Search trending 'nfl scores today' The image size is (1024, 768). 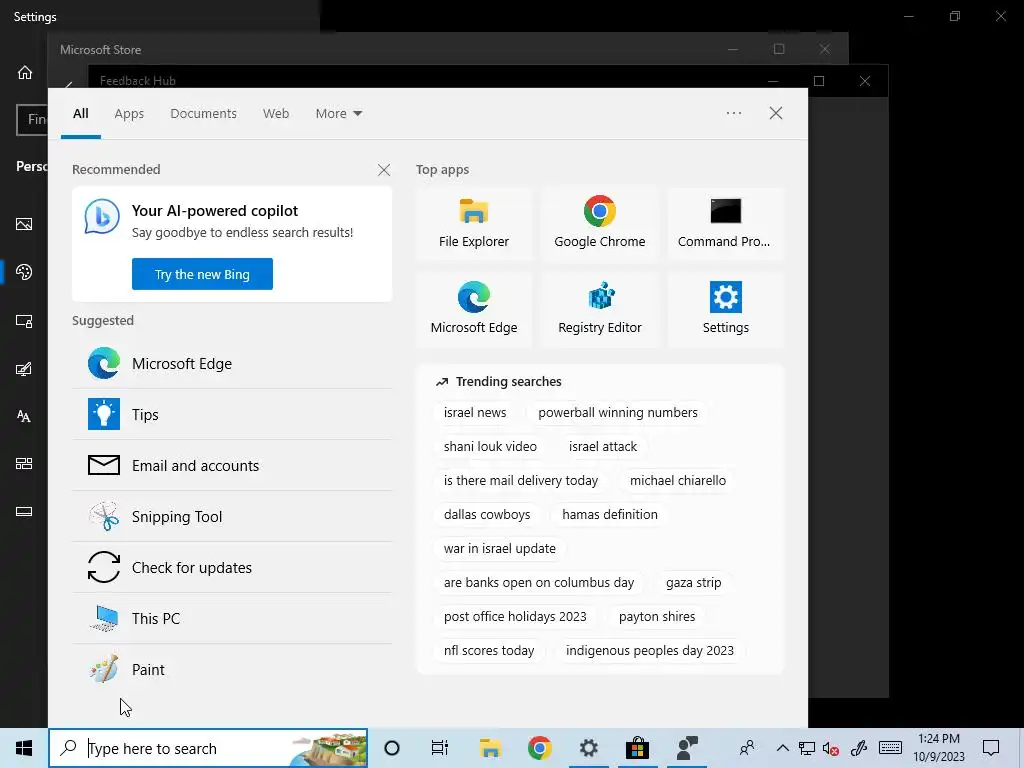click(x=489, y=650)
